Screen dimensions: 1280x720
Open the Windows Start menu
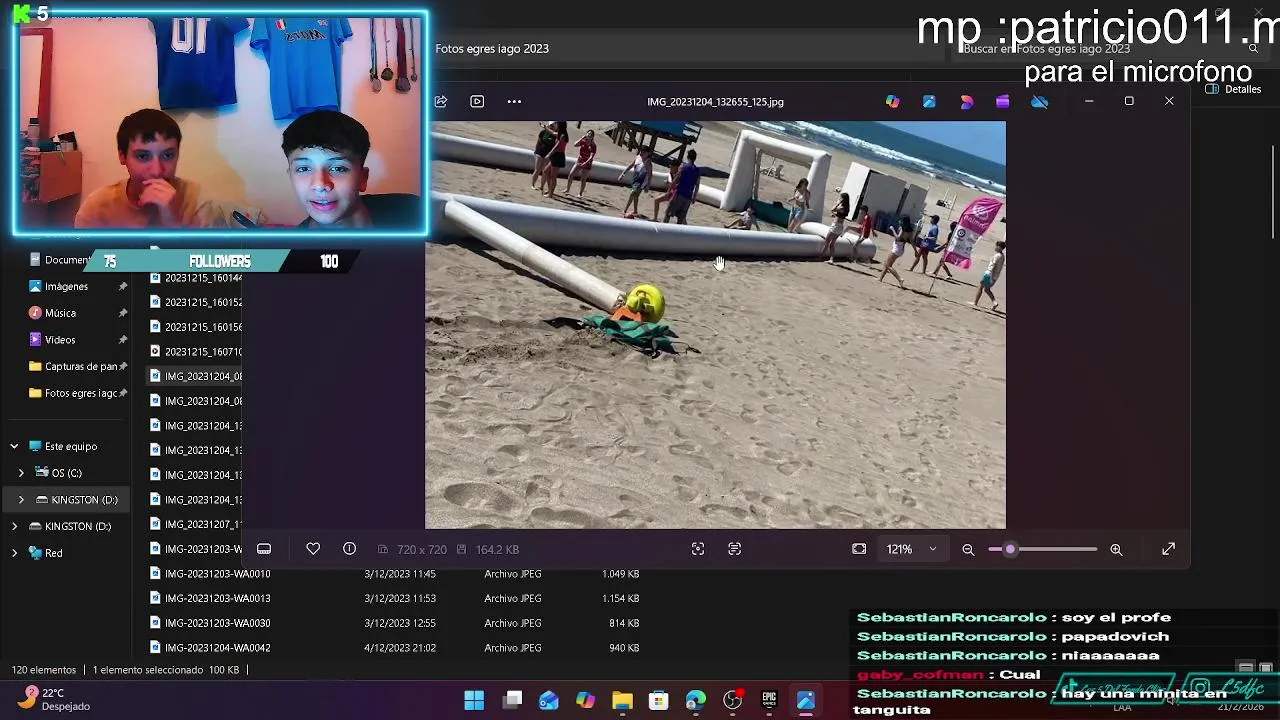click(474, 700)
